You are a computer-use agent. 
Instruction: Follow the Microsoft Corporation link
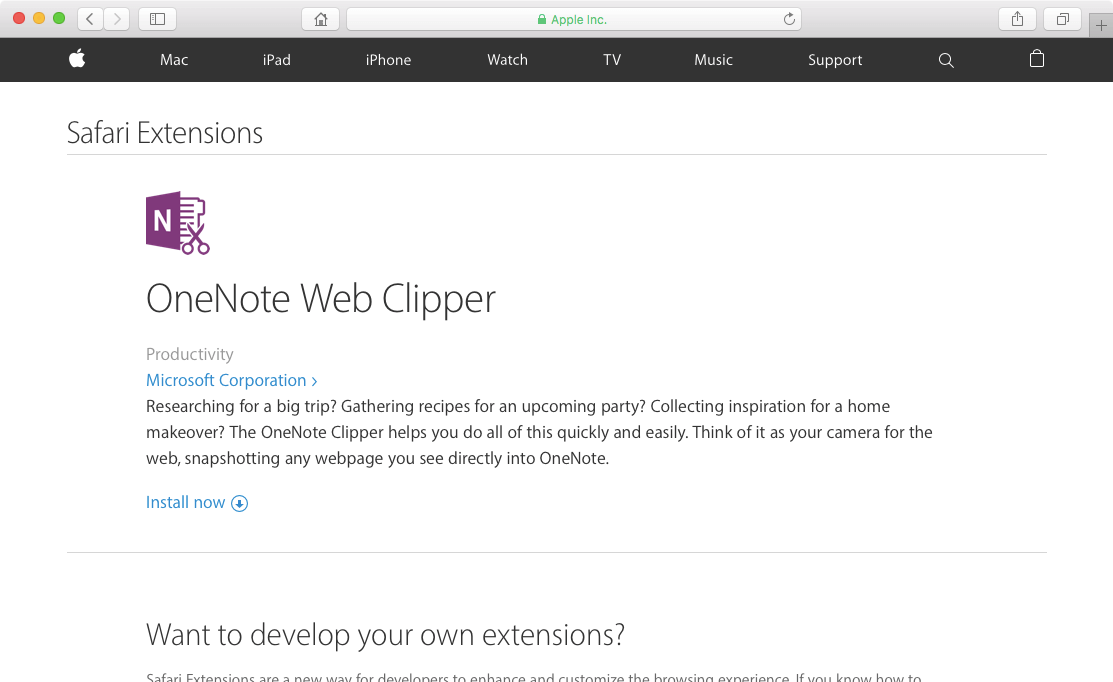pyautogui.click(x=231, y=380)
